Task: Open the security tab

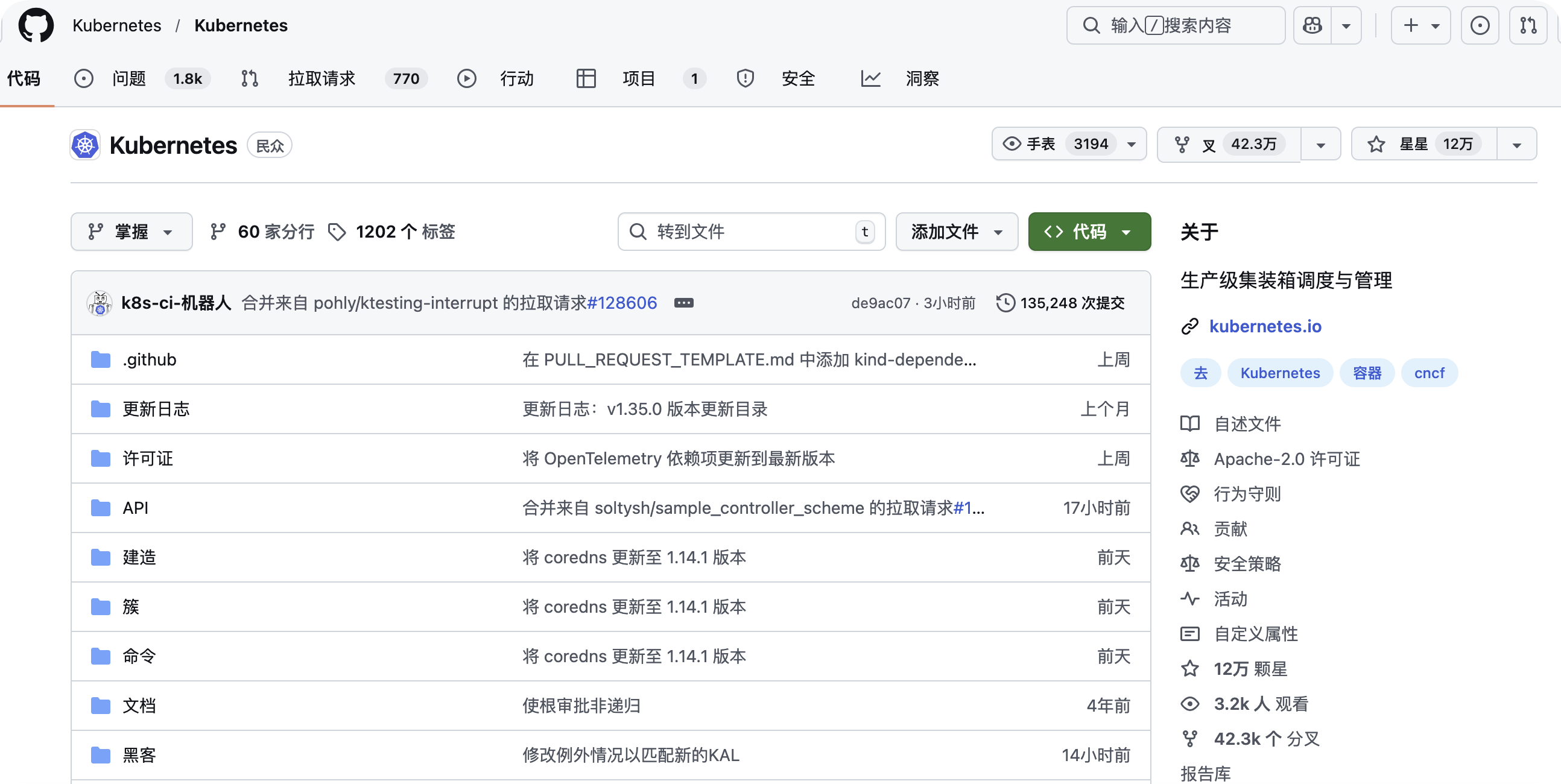Action: (797, 79)
